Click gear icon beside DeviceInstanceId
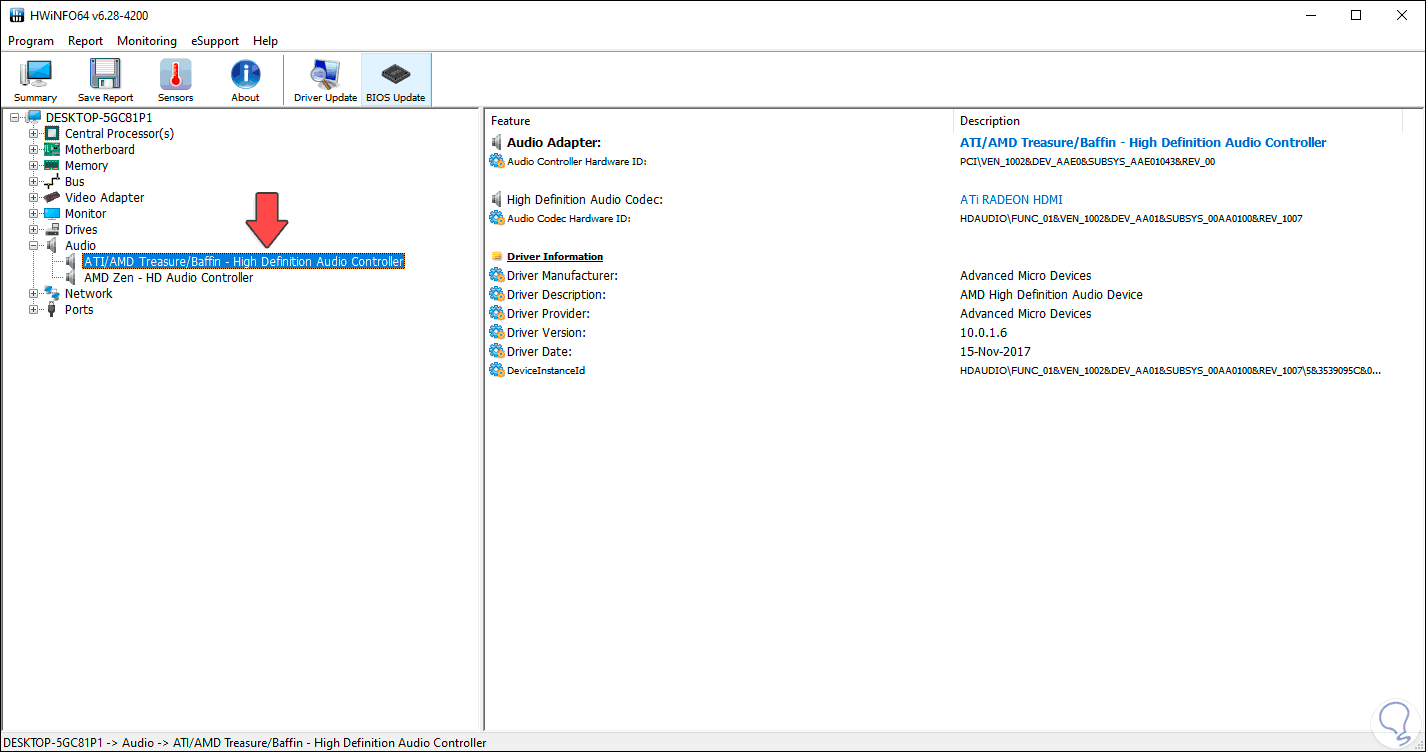 coord(497,370)
